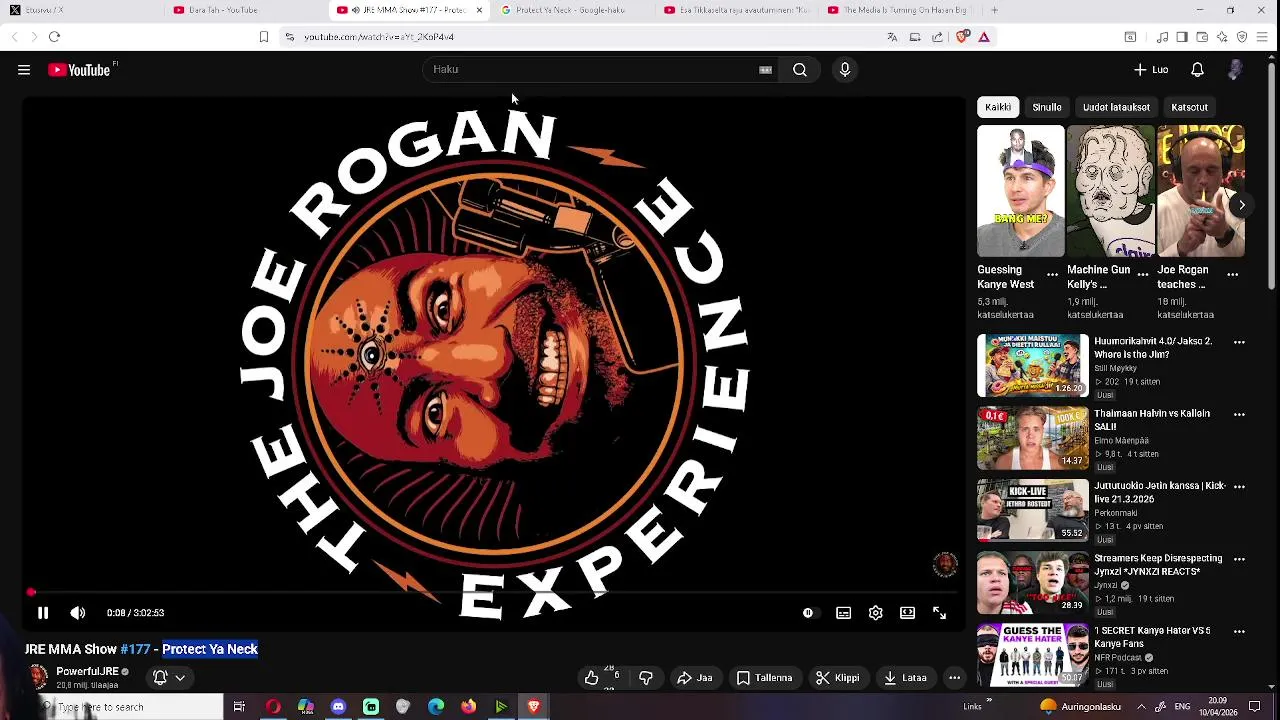Click the #177 hashtag link in title
This screenshot has width=1280, height=720.
(x=135, y=649)
